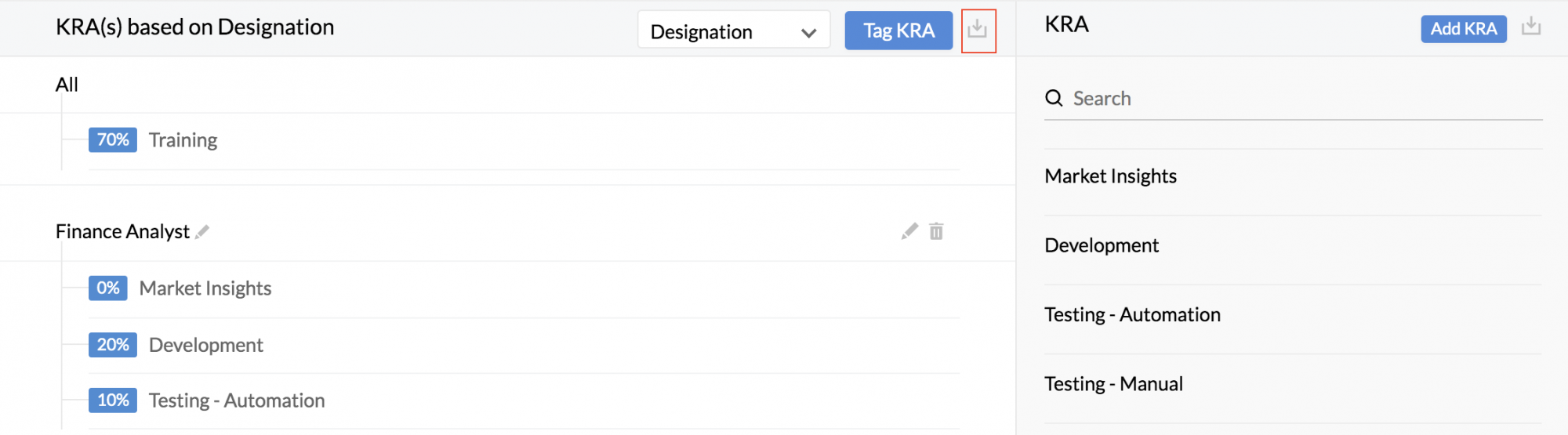This screenshot has height=435, width=1568.
Task: Click the search magnifier icon
Action: pos(1054,98)
